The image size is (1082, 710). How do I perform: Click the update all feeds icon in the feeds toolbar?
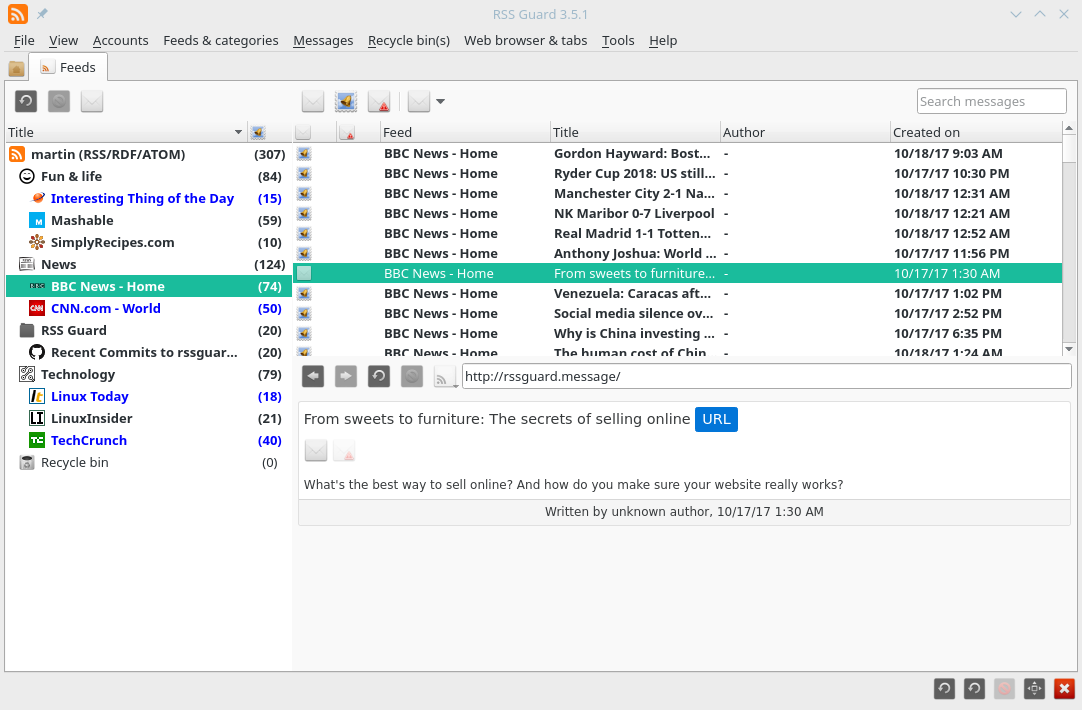pos(26,101)
